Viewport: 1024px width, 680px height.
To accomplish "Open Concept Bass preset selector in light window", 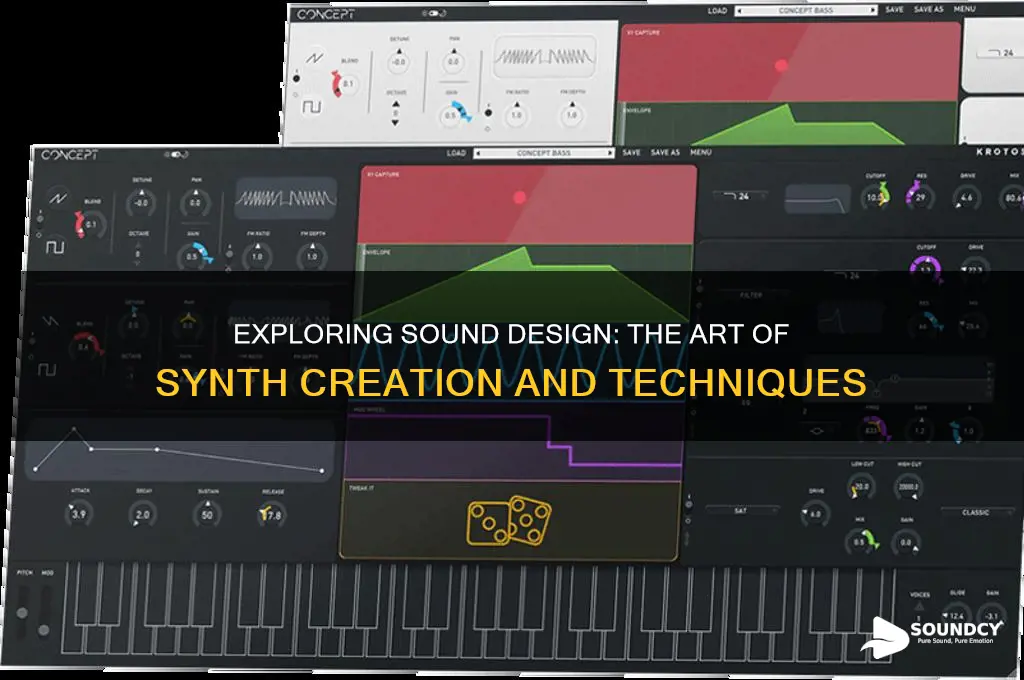I will click(x=806, y=10).
